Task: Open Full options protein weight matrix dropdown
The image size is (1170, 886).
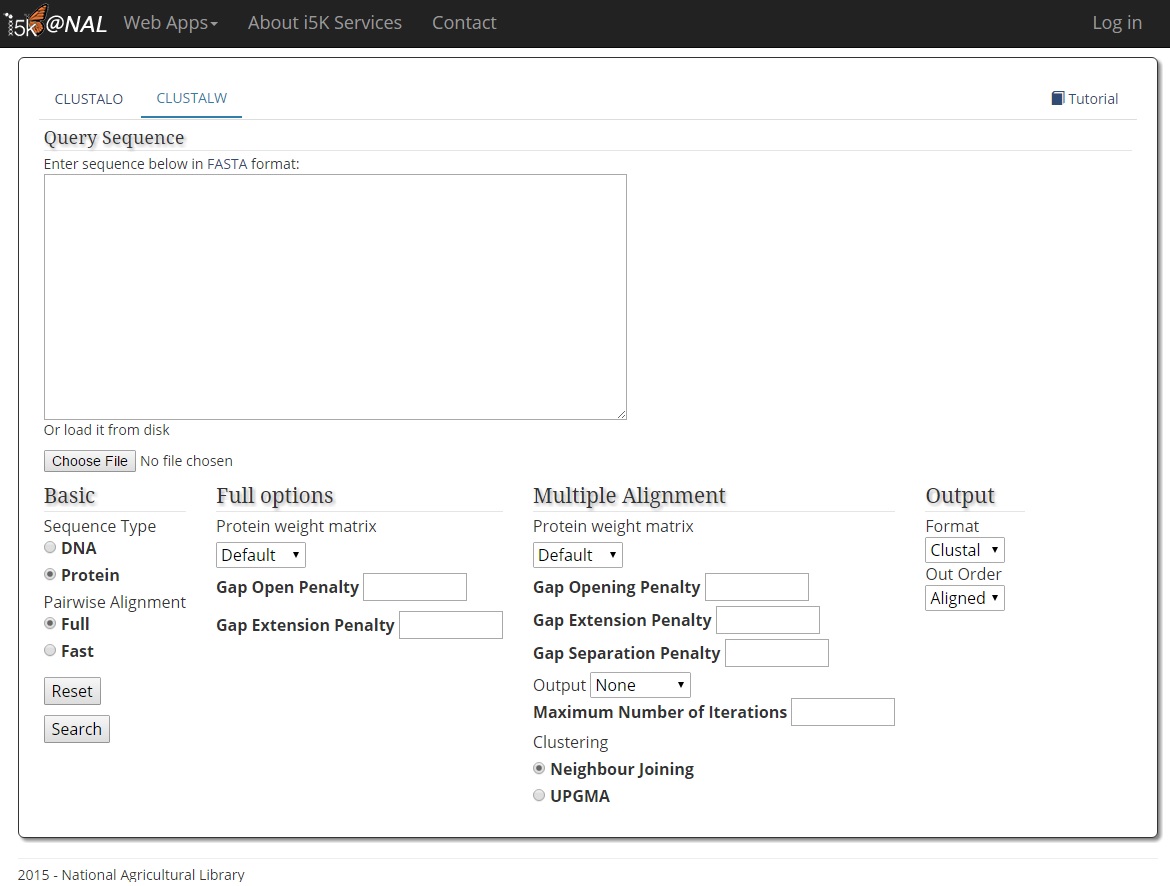Action: [261, 555]
